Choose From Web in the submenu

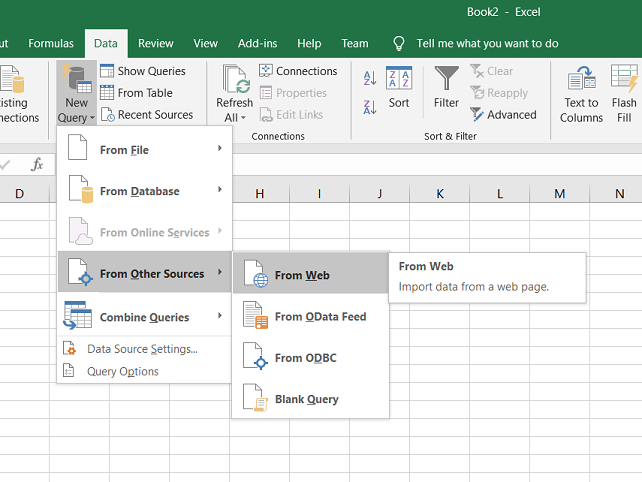311,274
